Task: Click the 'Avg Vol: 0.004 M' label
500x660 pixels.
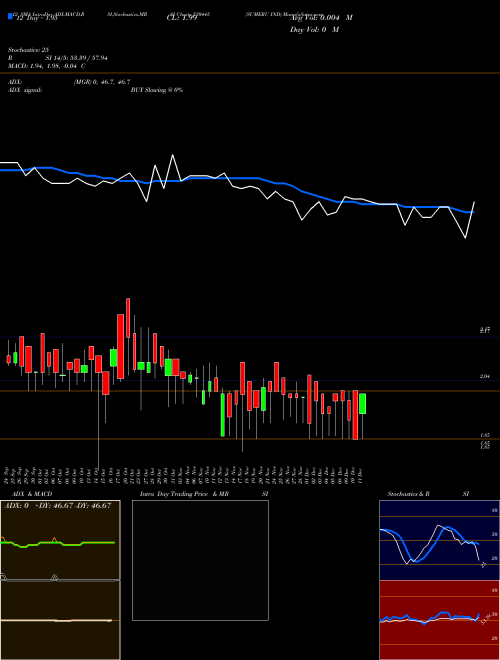Action: coord(321,18)
